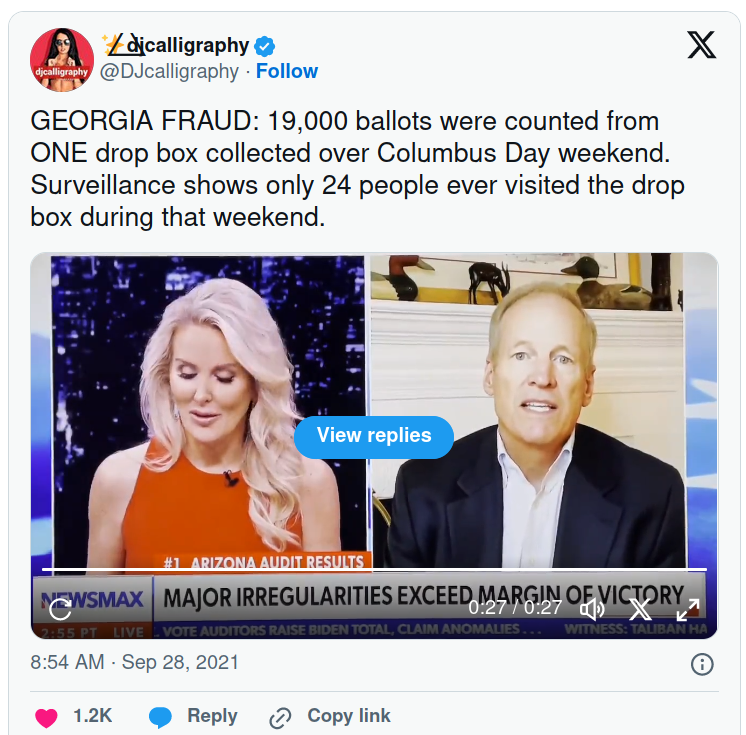Click the video progress bar
This screenshot has height=735, width=746.
click(x=374, y=569)
